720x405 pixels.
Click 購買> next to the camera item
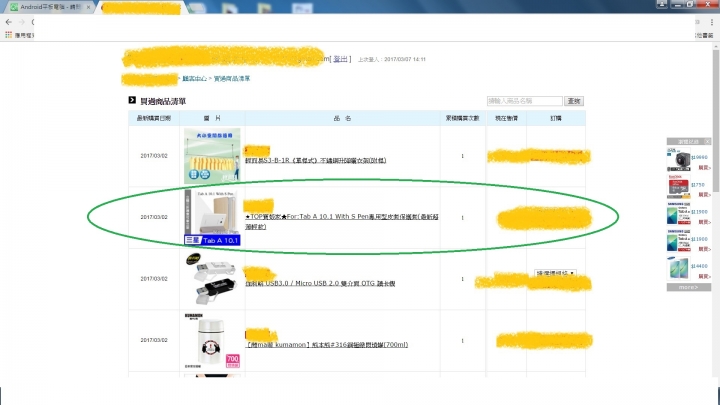(x=704, y=168)
